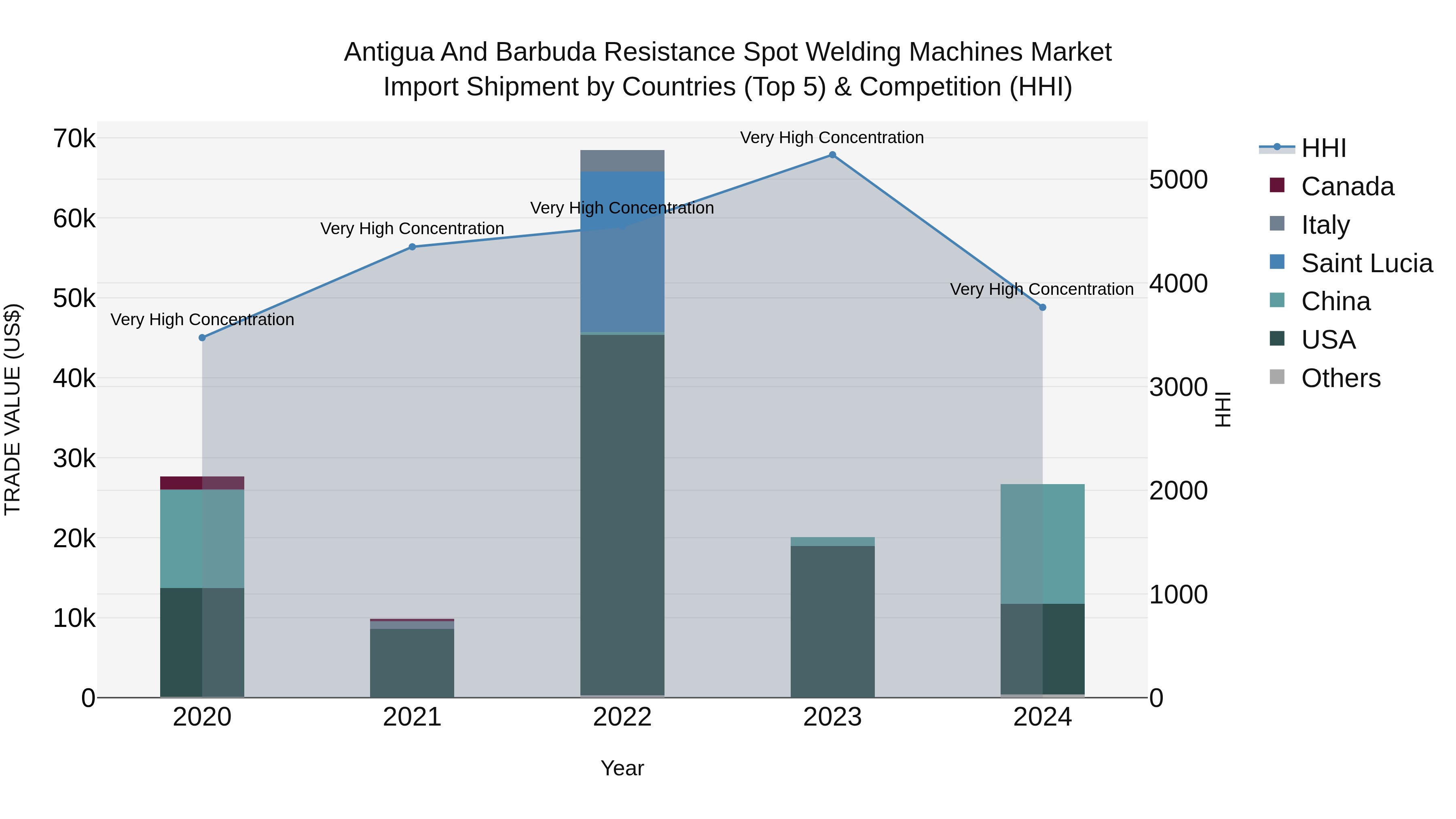
Task: Click the 10k trade value tick
Action: pyautogui.click(x=74, y=618)
